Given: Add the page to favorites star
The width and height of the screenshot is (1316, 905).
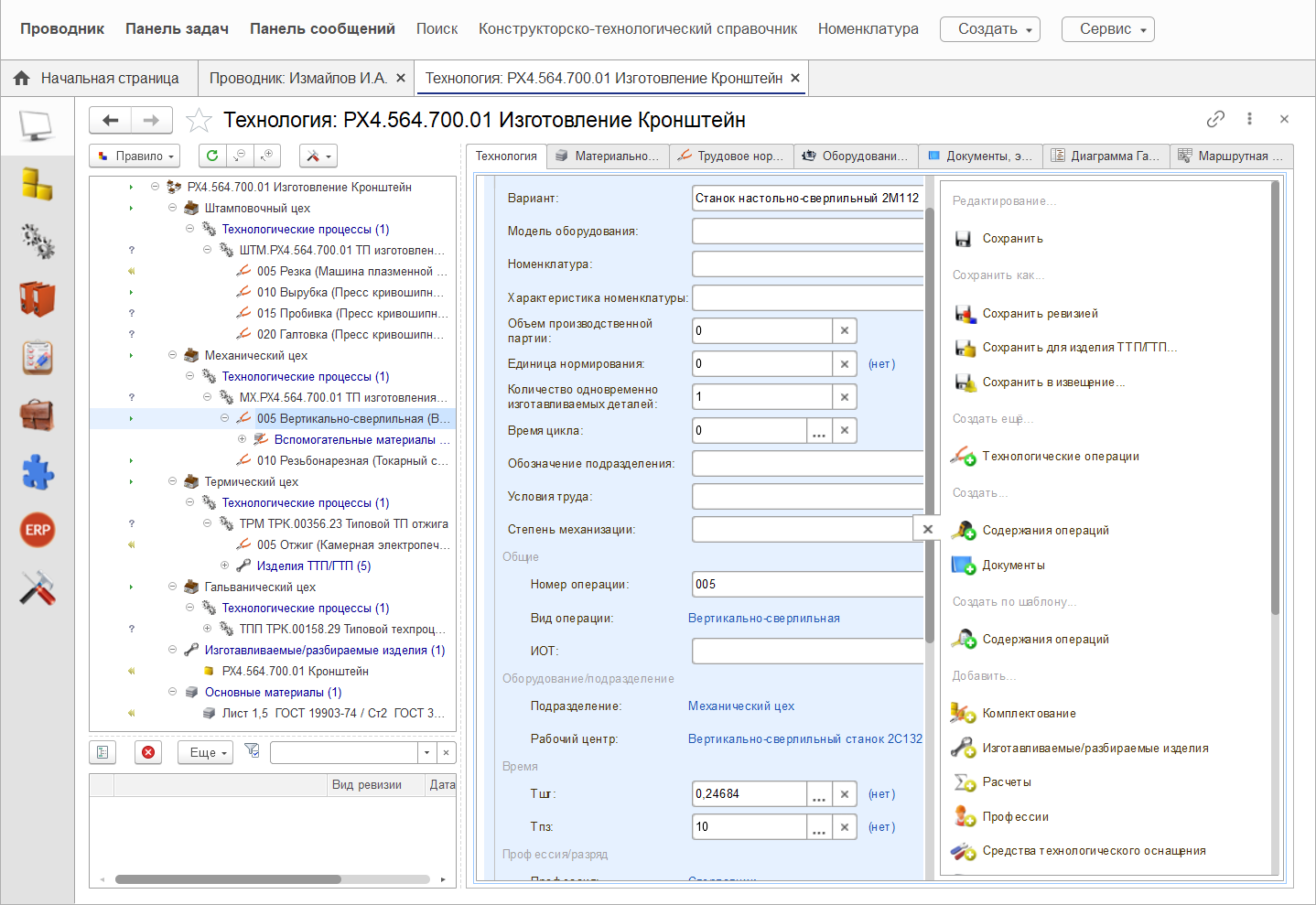Looking at the screenshot, I should (x=199, y=120).
